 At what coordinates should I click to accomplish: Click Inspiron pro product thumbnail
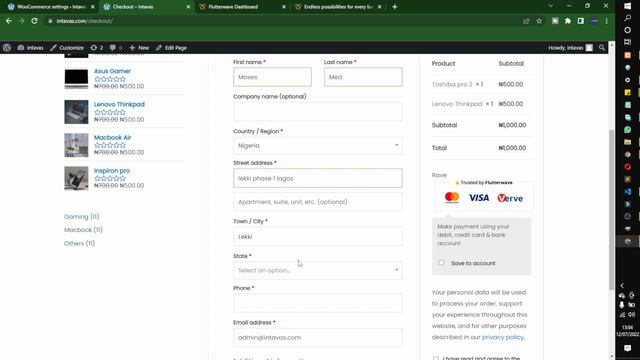(76, 178)
